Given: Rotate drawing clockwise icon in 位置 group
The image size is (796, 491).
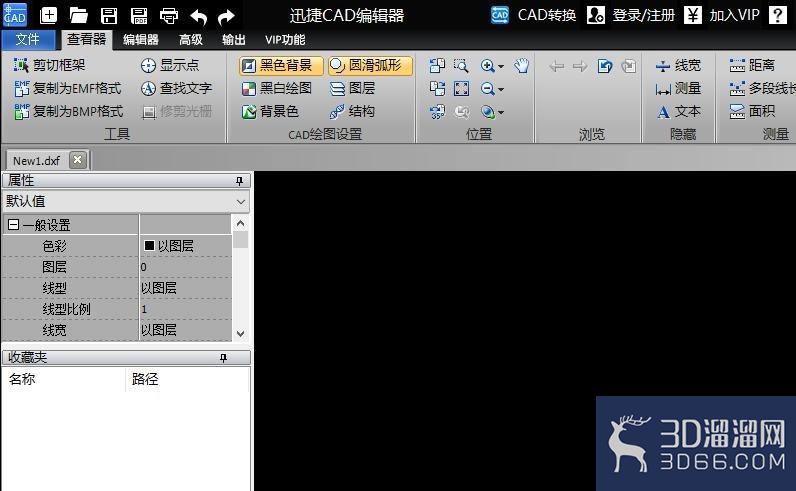Looking at the screenshot, I should coord(437,88).
